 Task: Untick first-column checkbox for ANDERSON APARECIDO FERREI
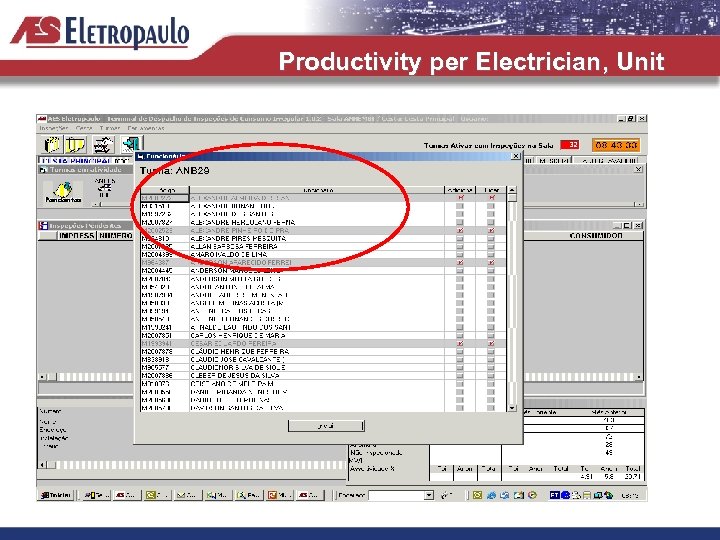pyautogui.click(x=460, y=262)
